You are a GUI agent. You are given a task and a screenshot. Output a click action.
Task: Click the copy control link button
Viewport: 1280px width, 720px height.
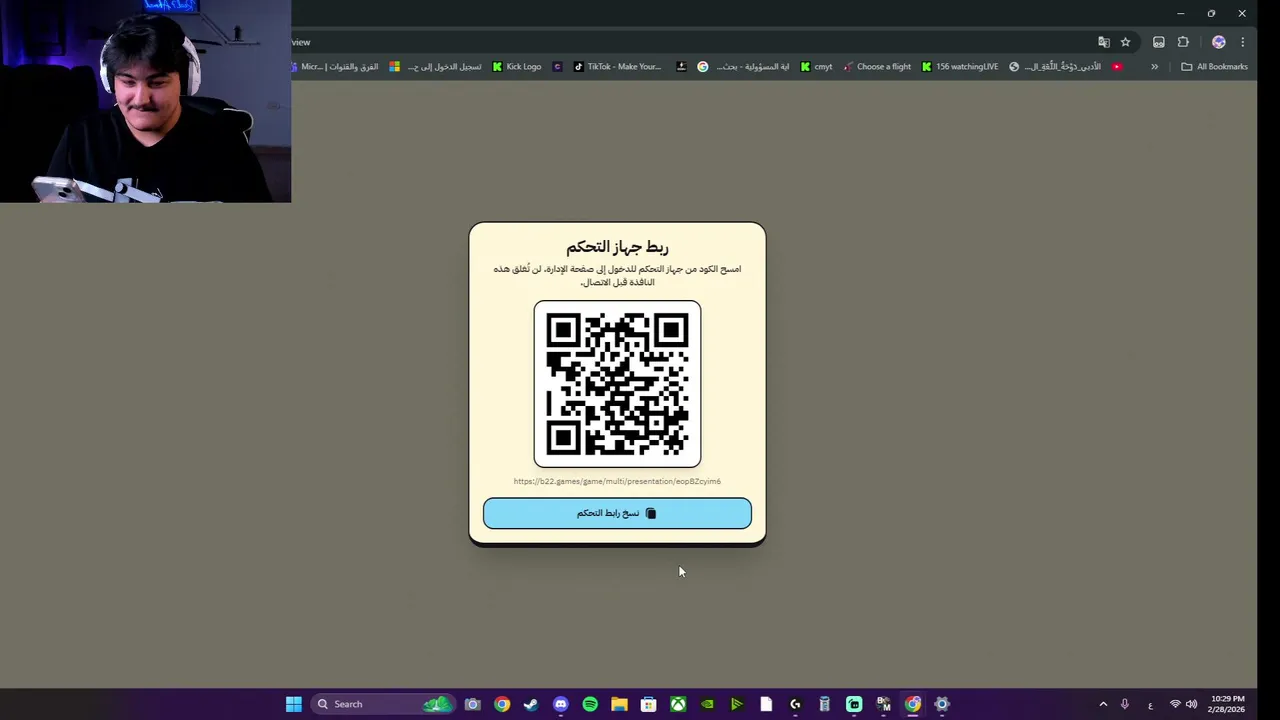617,513
